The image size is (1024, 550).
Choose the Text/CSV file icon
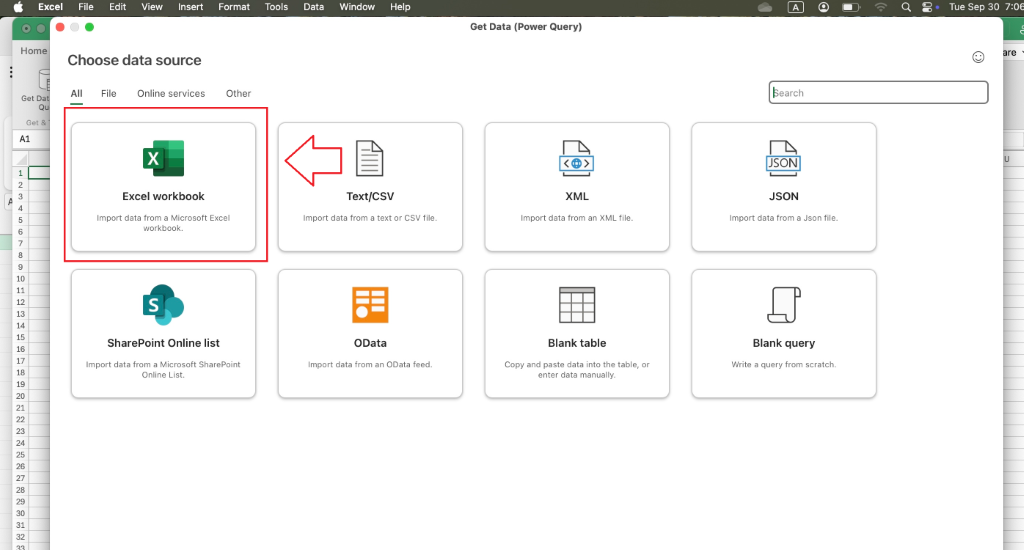(x=370, y=158)
